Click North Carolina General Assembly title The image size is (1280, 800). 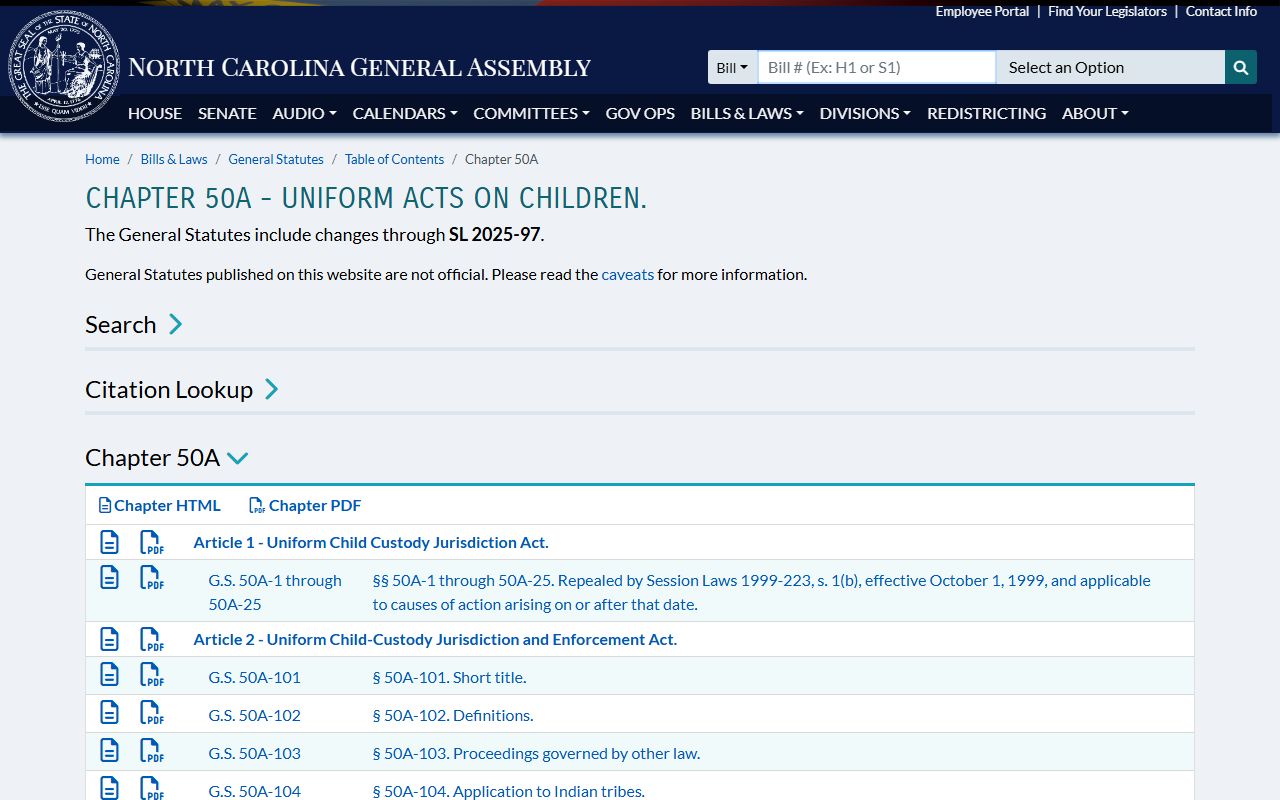(360, 68)
